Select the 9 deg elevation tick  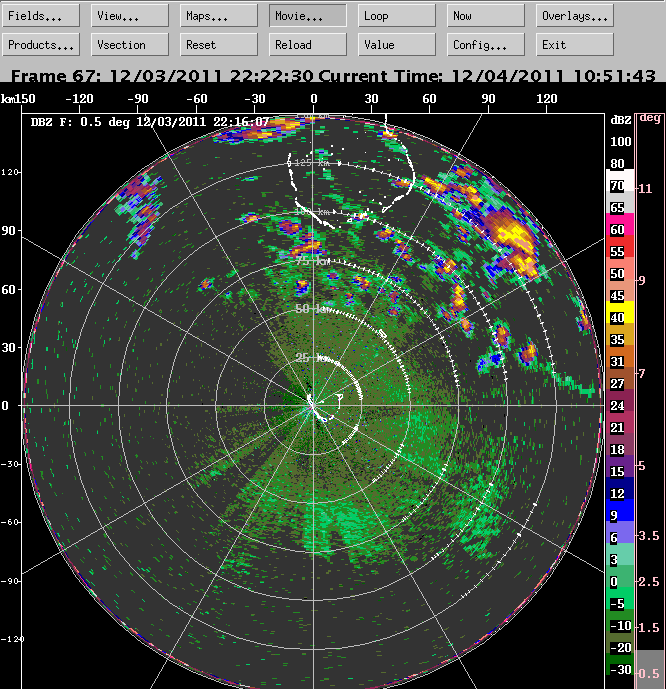(x=642, y=280)
